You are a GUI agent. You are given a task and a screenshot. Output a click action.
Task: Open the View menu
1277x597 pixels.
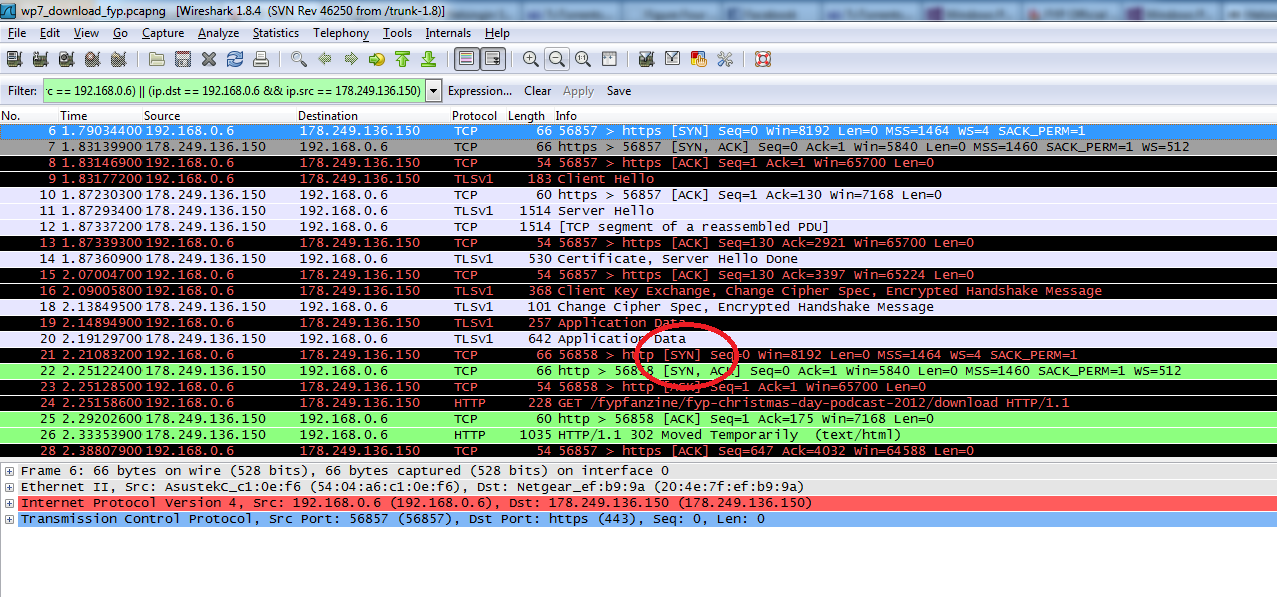tap(86, 33)
